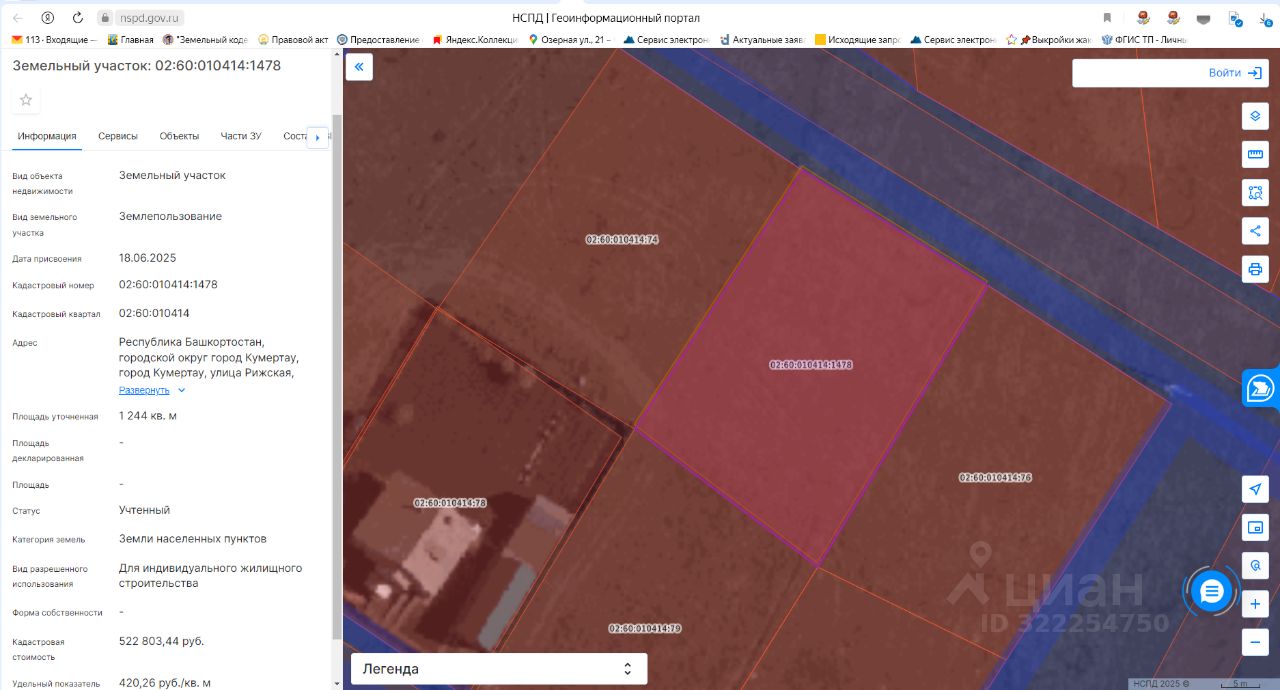
Task: Open the Правовой акт bookmark
Action: pyautogui.click(x=293, y=40)
